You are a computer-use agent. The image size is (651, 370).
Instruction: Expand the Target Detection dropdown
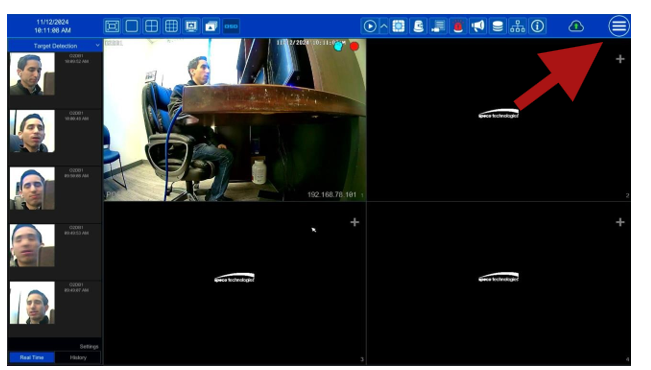pos(98,46)
